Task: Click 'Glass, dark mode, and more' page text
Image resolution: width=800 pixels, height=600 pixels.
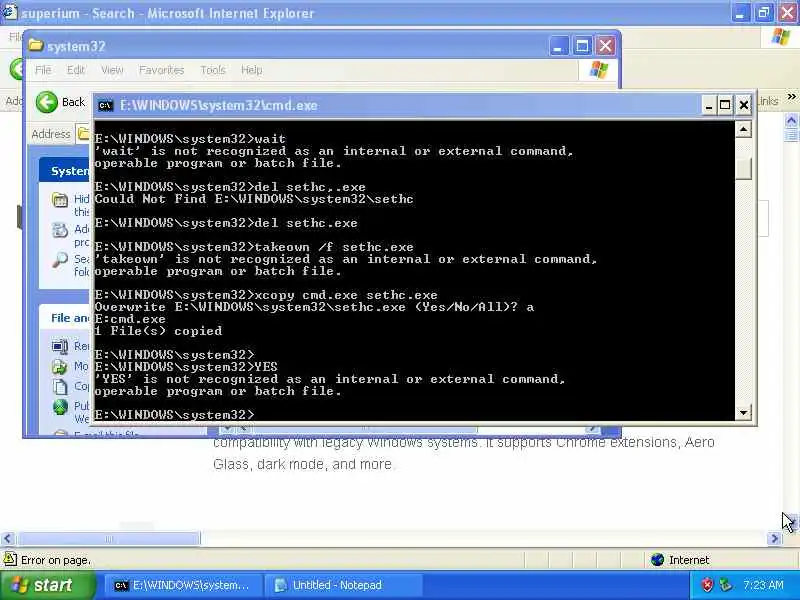Action: (x=303, y=464)
